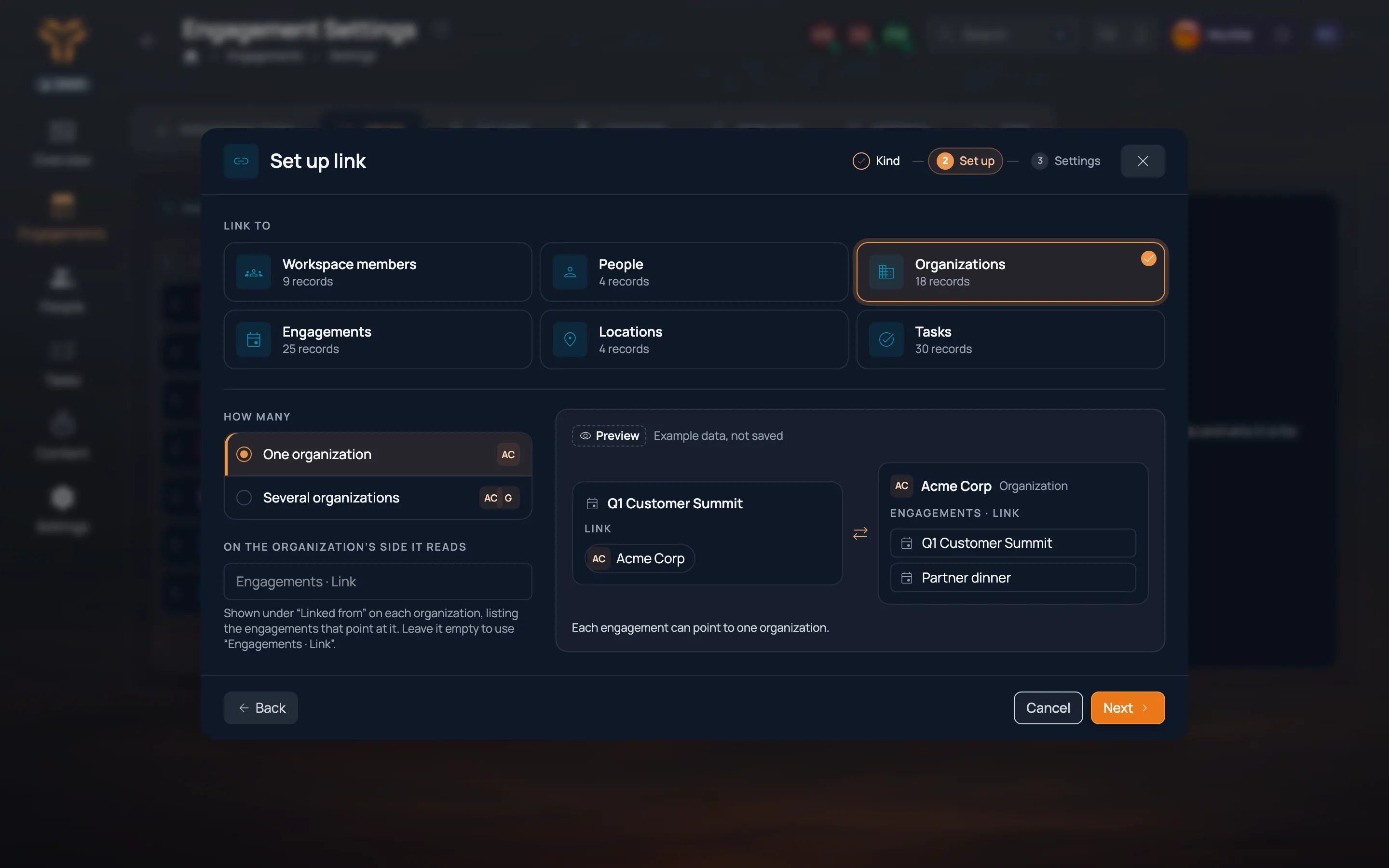Image resolution: width=1389 pixels, height=868 pixels.
Task: Click the Q1 Customer Summit card title
Action: click(x=674, y=503)
